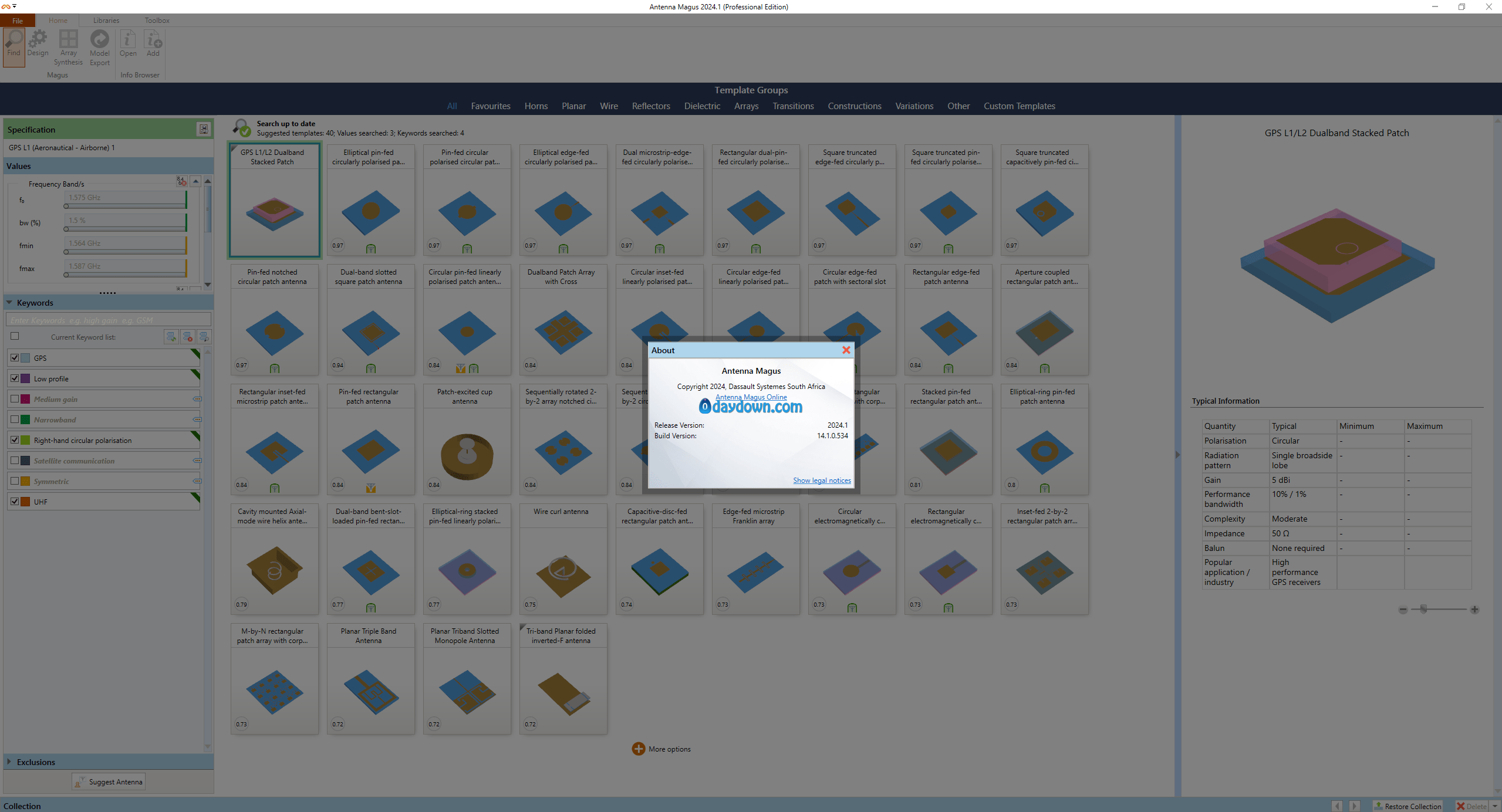The image size is (1502, 812).
Task: Close the About dialog with red X
Action: (x=846, y=350)
